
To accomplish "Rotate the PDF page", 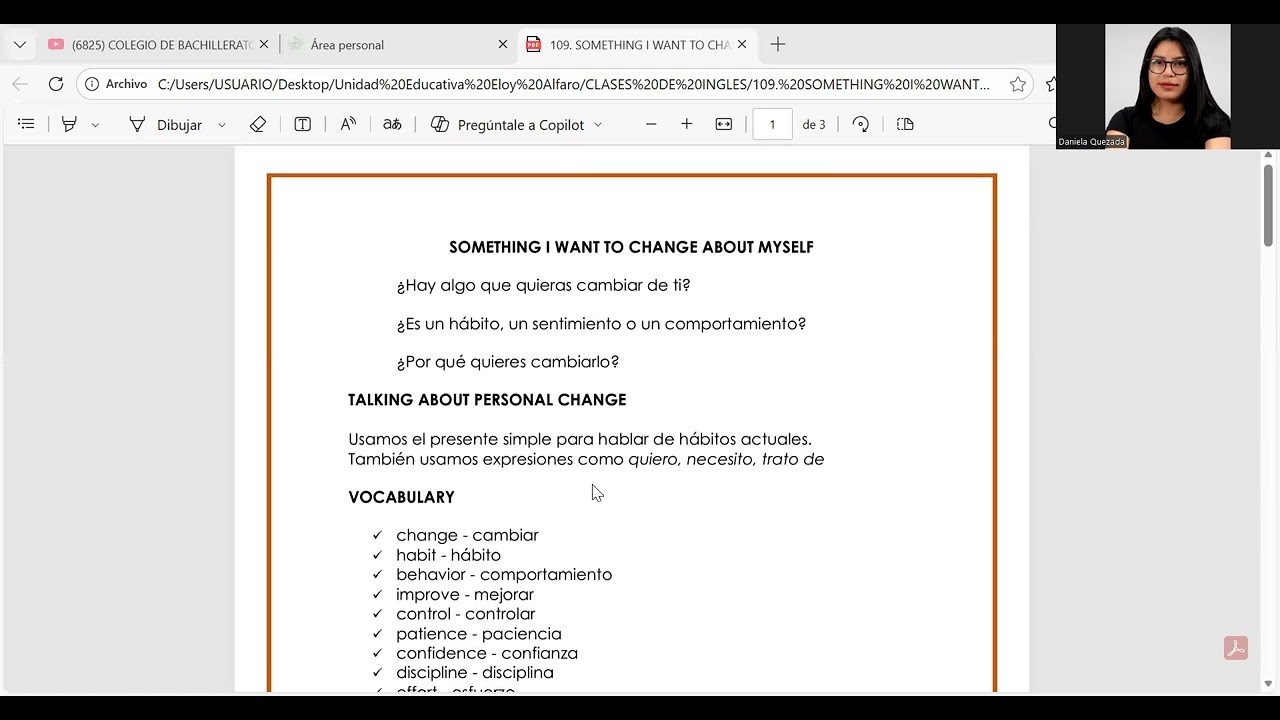I will (x=861, y=124).
